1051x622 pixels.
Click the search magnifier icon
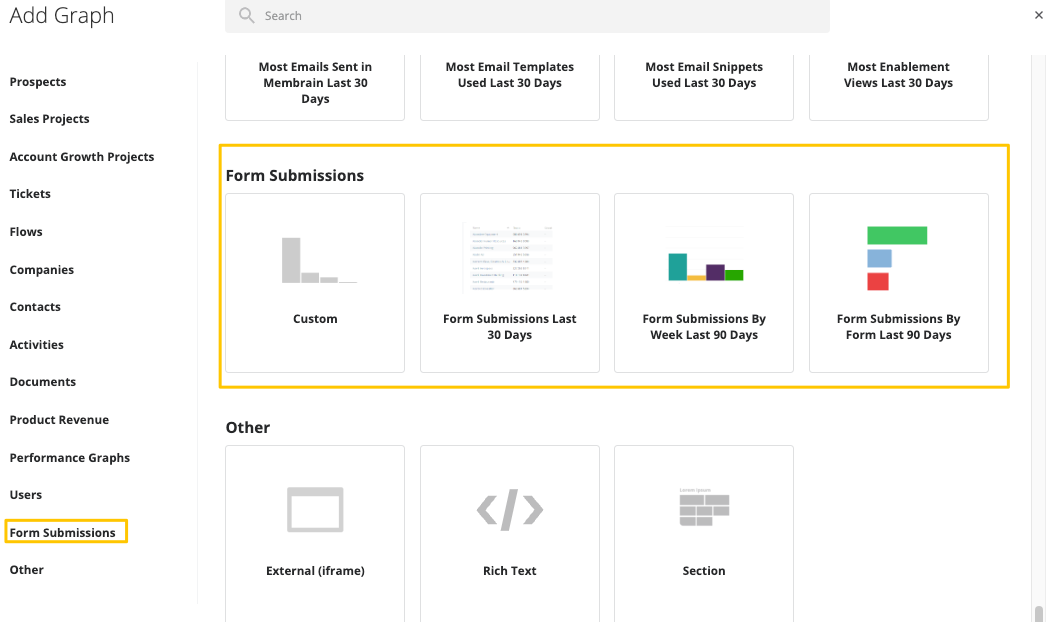click(x=247, y=15)
